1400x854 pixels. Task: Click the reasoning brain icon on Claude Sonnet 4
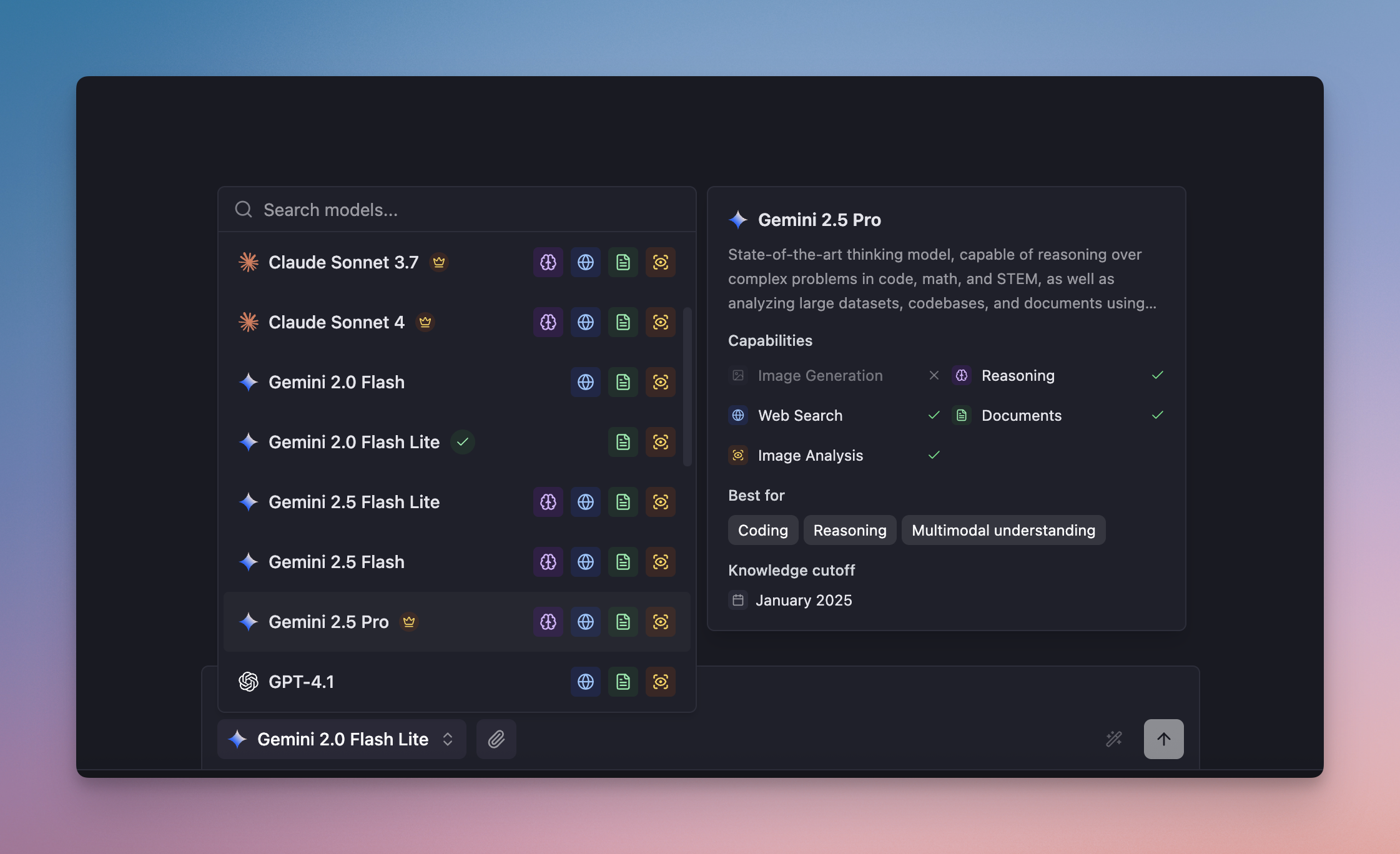point(548,322)
